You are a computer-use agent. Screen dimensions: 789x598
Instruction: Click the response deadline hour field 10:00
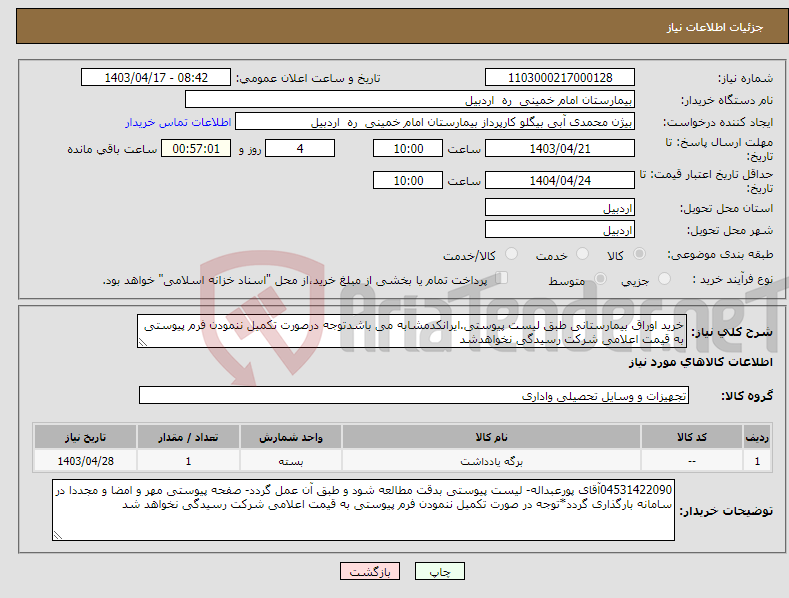pyautogui.click(x=408, y=148)
